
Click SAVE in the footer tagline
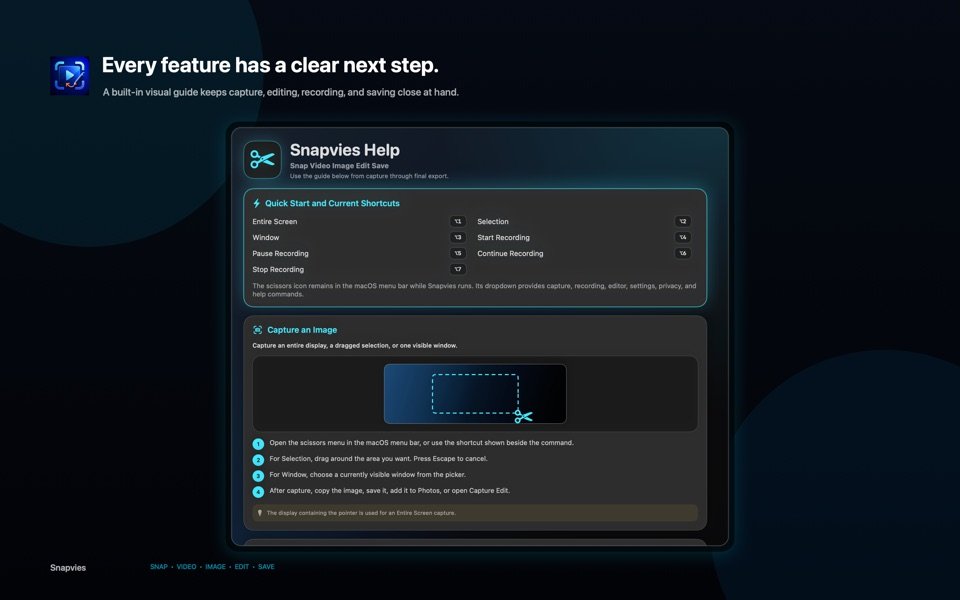pyautogui.click(x=266, y=567)
